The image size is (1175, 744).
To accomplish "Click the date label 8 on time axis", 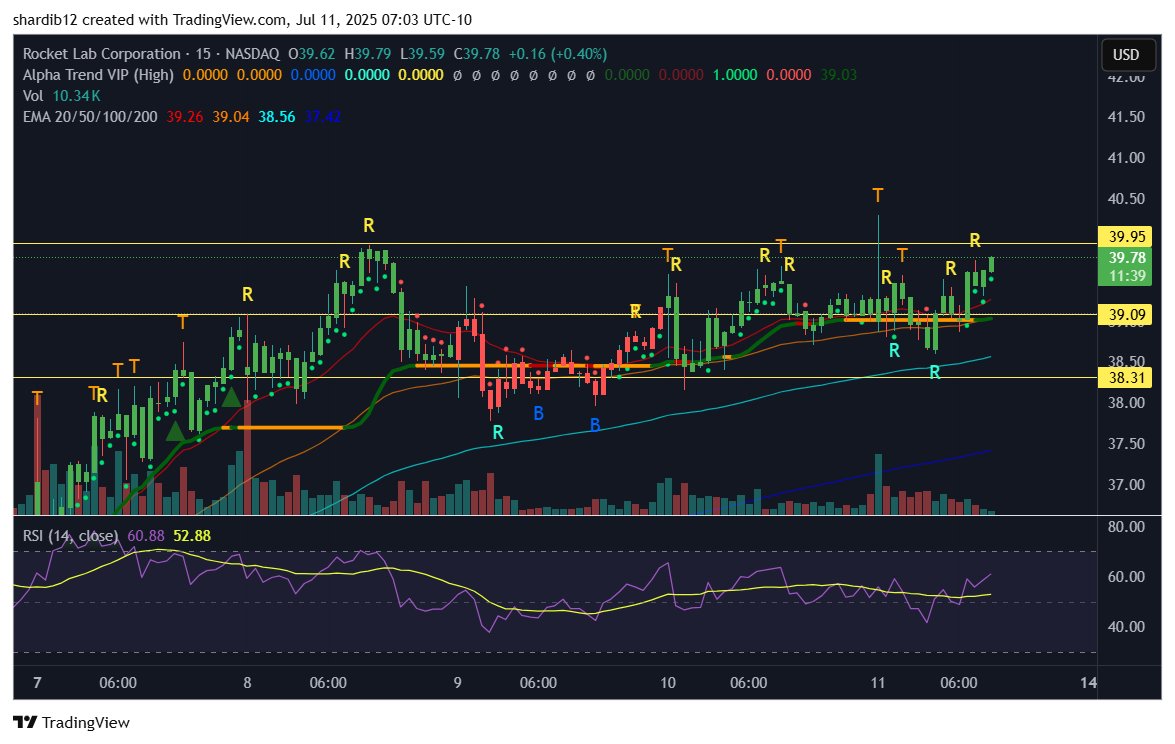I will point(247,683).
